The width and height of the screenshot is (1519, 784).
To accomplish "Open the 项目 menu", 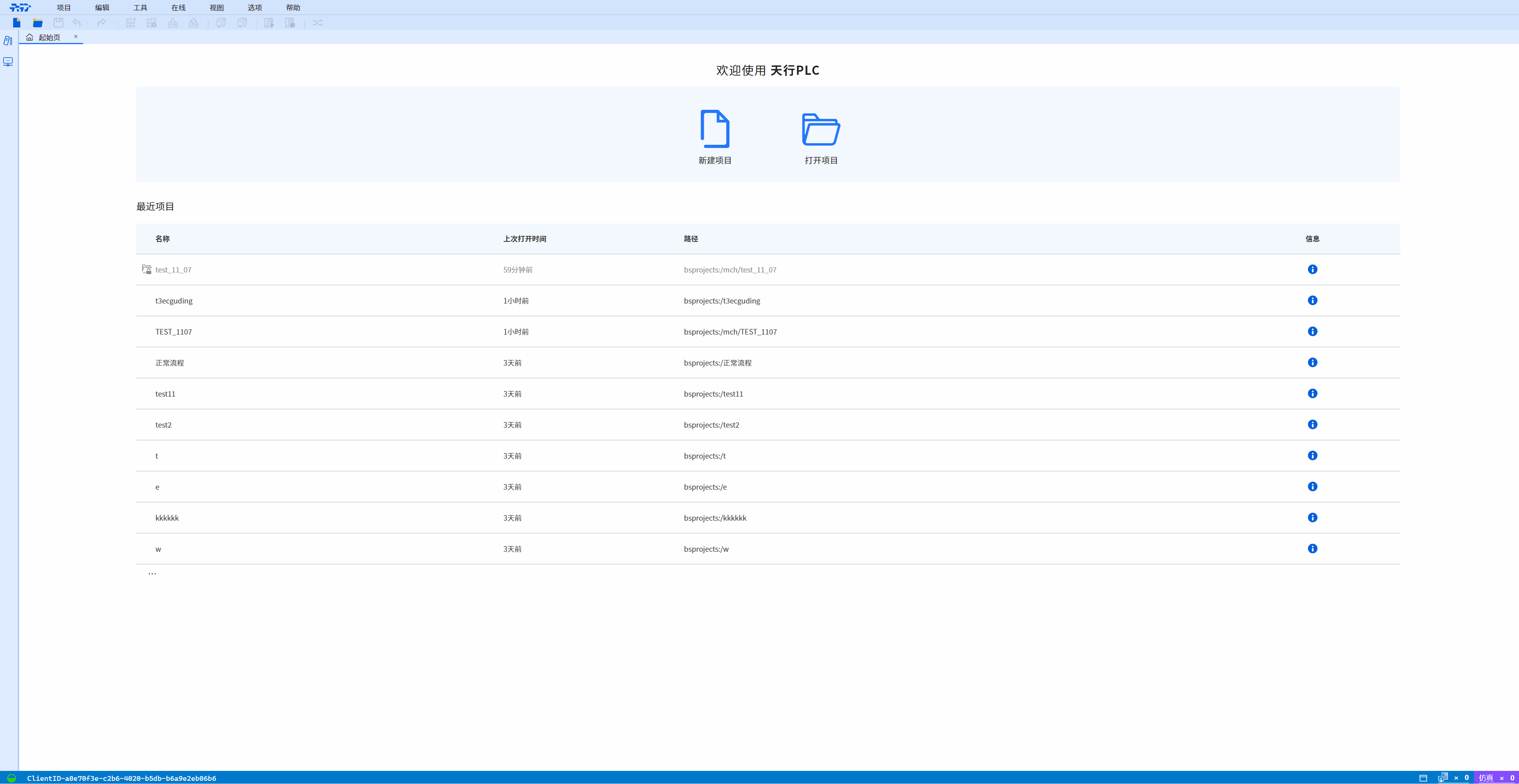I will click(x=64, y=8).
